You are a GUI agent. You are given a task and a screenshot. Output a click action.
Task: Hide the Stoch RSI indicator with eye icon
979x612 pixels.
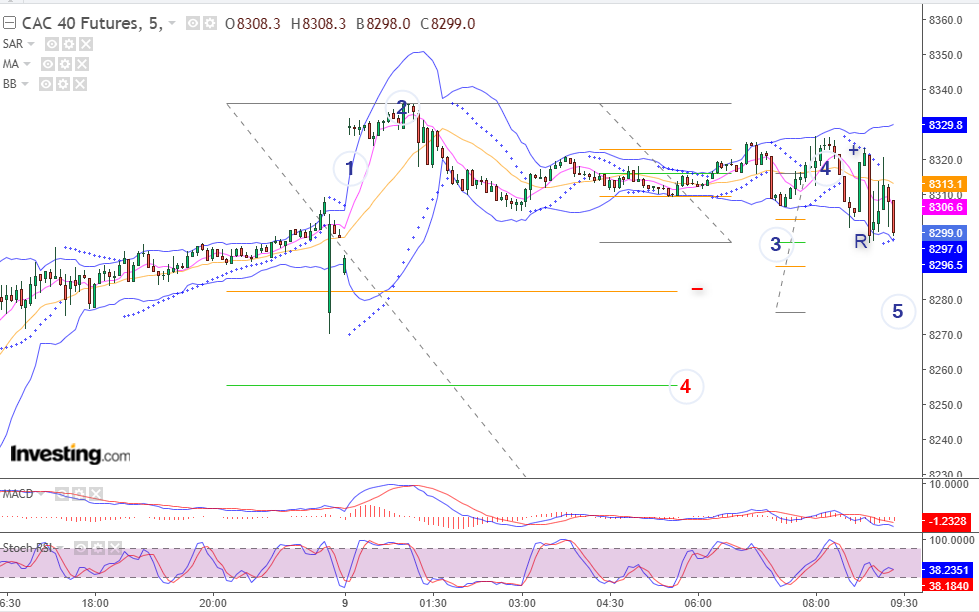[81, 548]
